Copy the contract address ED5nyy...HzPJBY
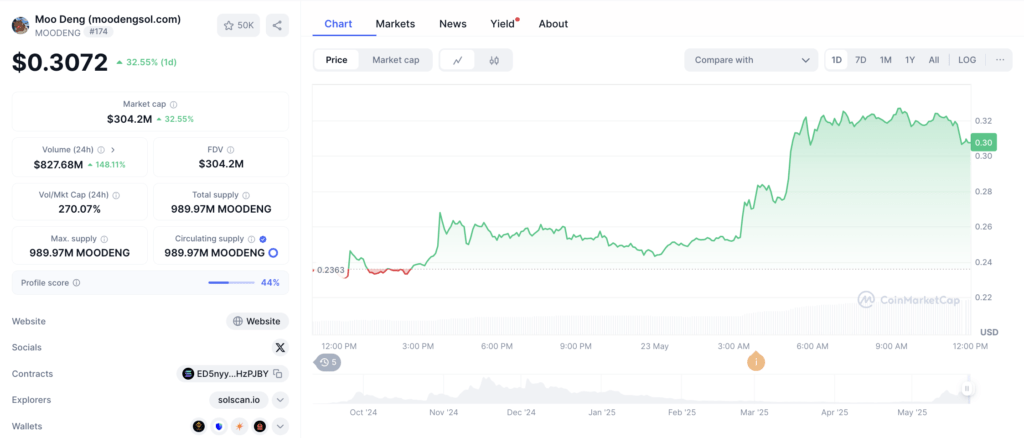Screen dimensions: 1024x438 pyautogui.click(x=278, y=374)
